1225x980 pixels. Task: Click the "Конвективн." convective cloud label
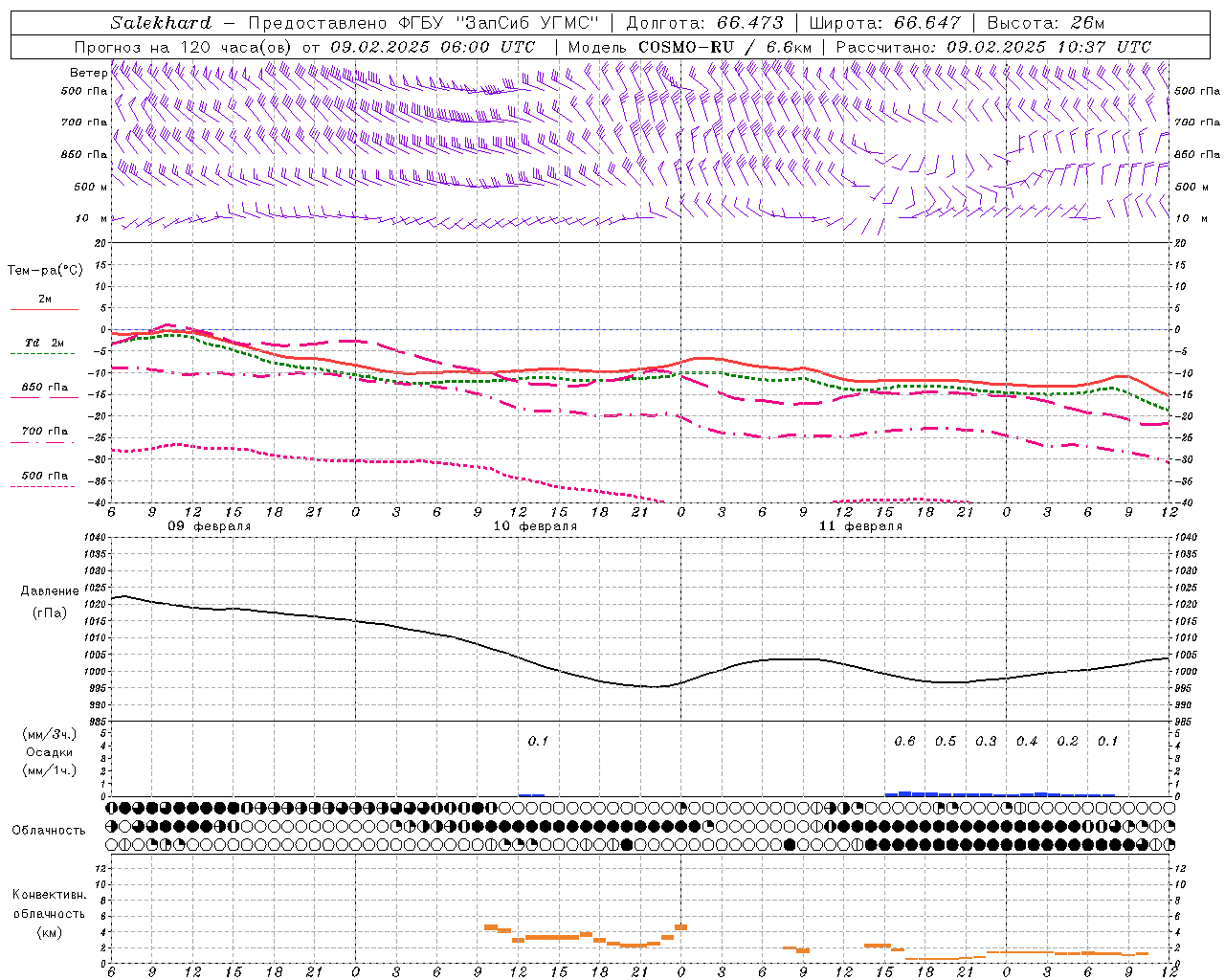[x=50, y=895]
